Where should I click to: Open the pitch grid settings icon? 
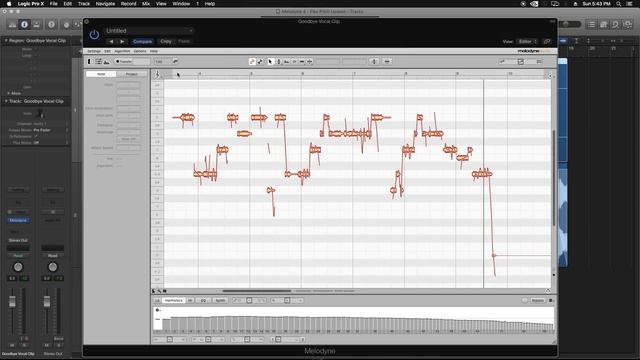pyautogui.click(x=502, y=62)
